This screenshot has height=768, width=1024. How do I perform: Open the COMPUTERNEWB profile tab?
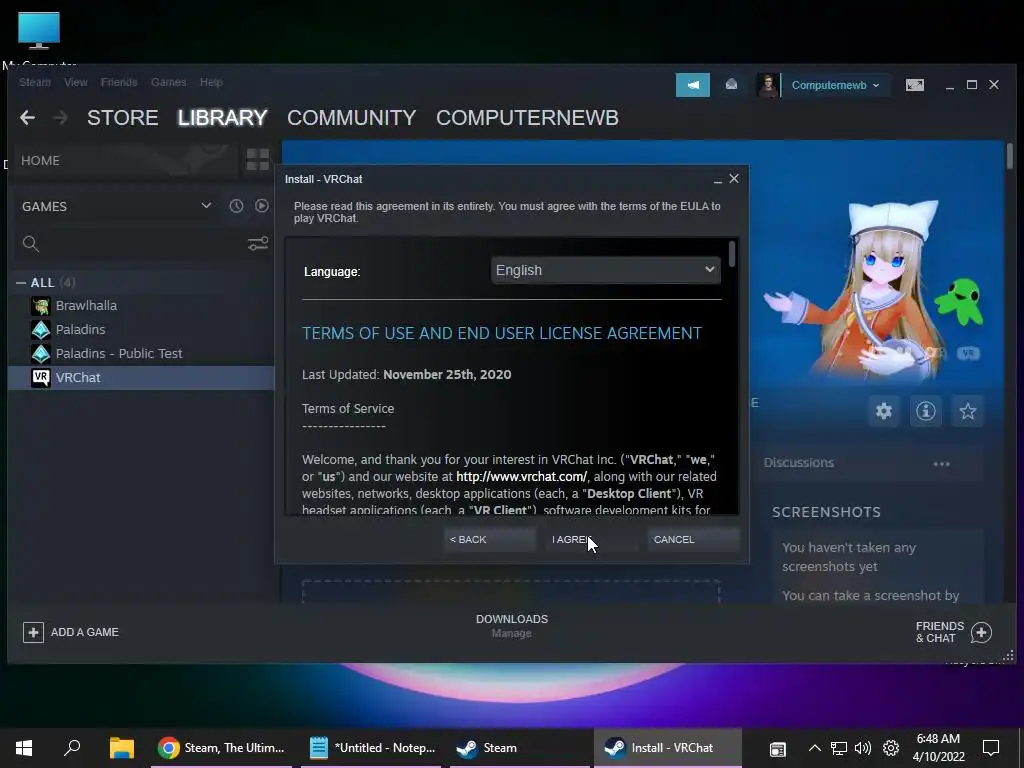[527, 118]
